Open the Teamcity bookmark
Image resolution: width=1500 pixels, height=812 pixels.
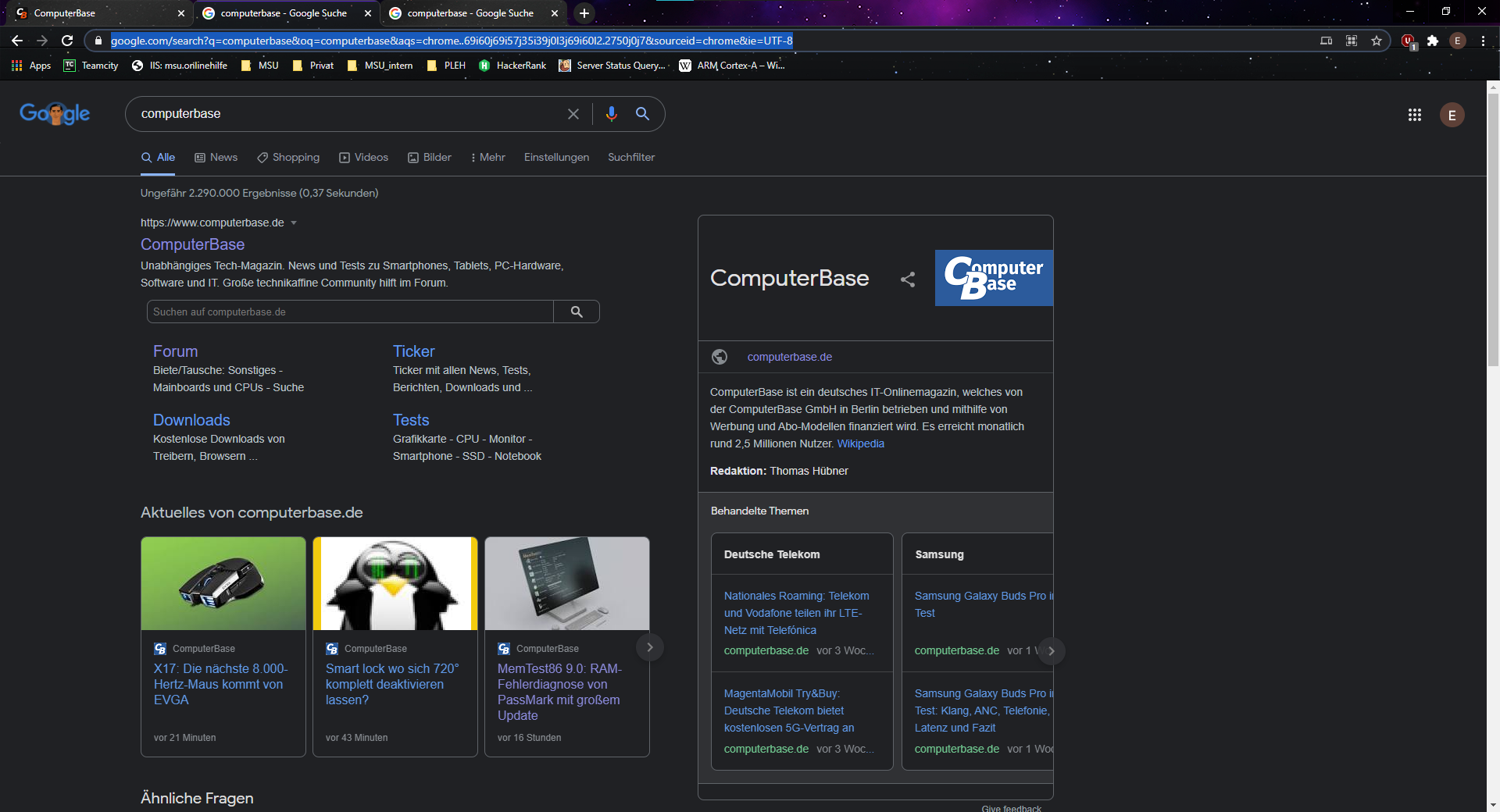point(91,66)
